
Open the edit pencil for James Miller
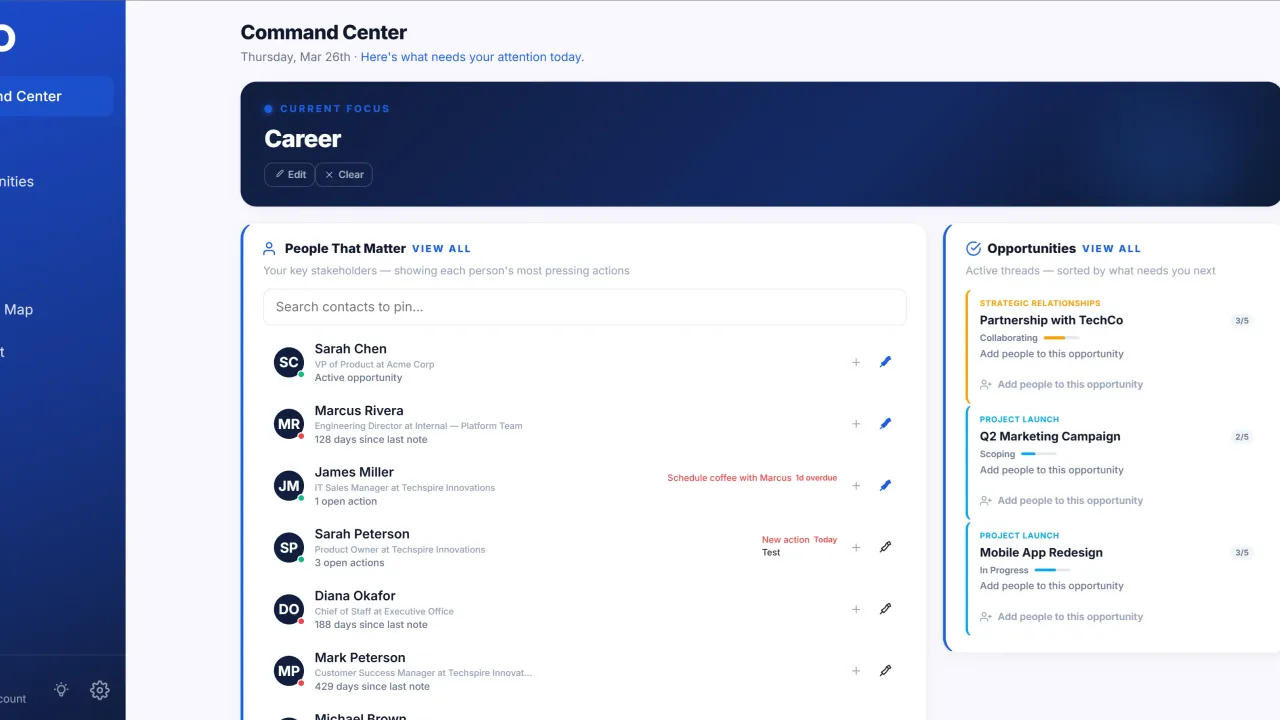tap(885, 485)
